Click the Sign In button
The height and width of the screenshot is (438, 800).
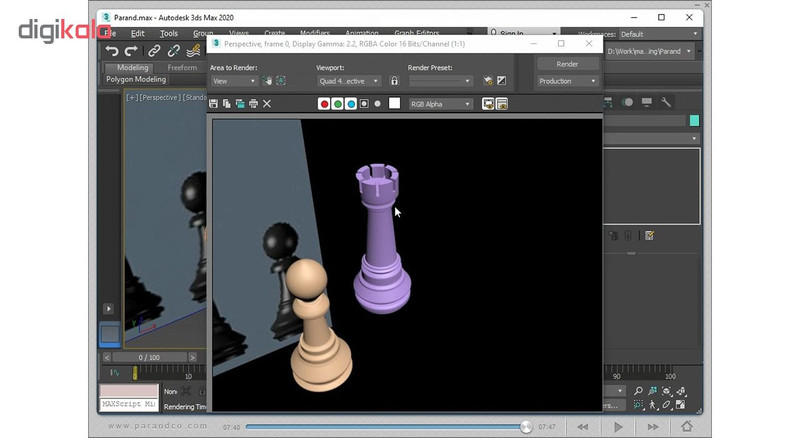(523, 33)
